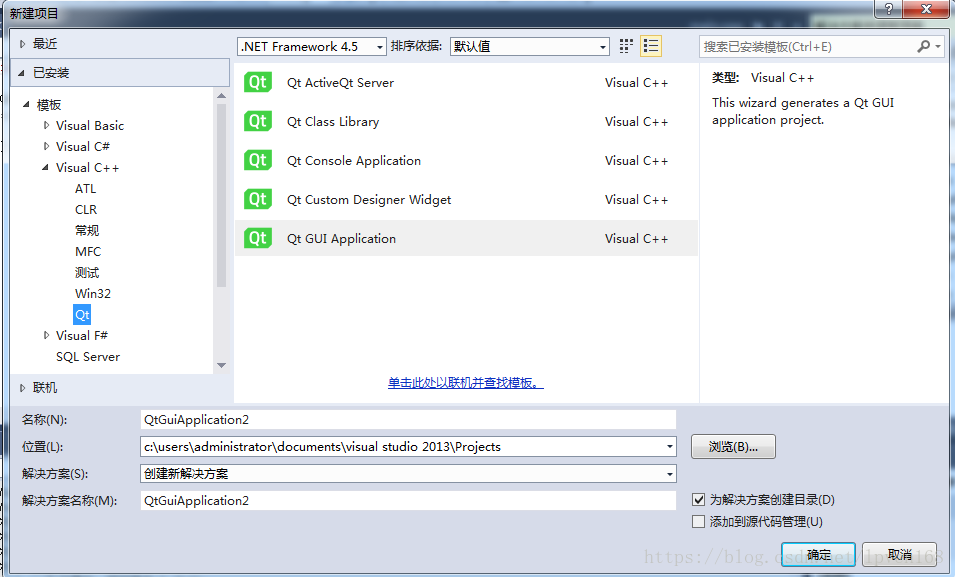This screenshot has height=577, width=955.
Task: Click the search installed templates field
Action: [807, 46]
